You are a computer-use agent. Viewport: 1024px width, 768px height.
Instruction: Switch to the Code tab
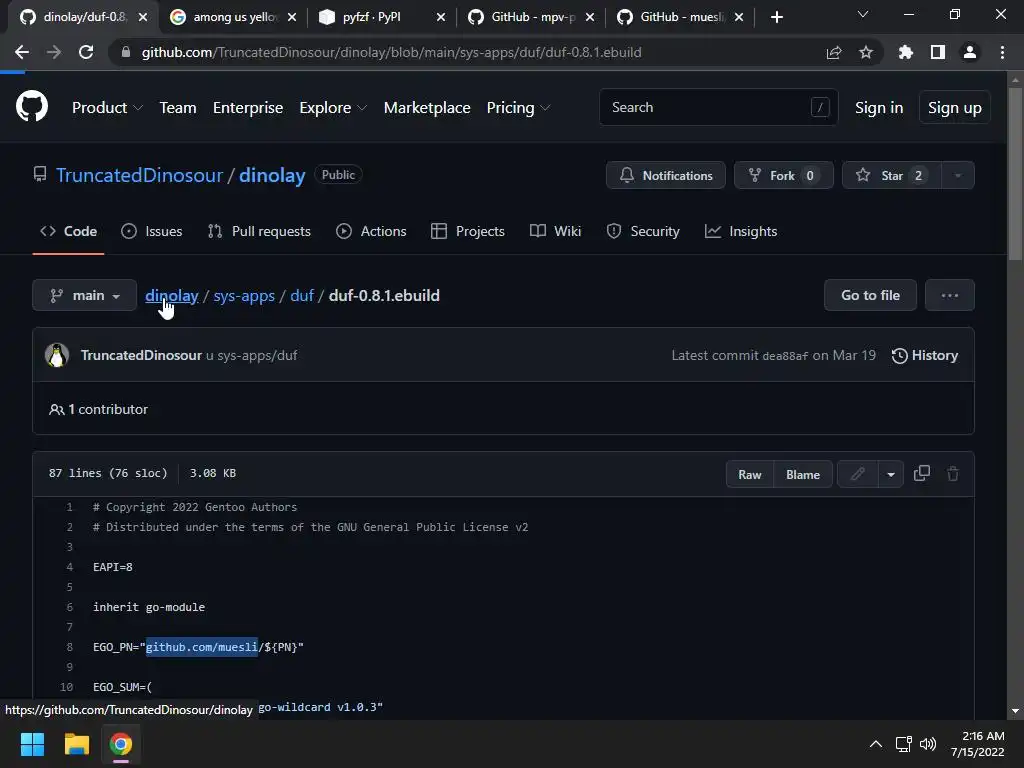click(x=69, y=231)
